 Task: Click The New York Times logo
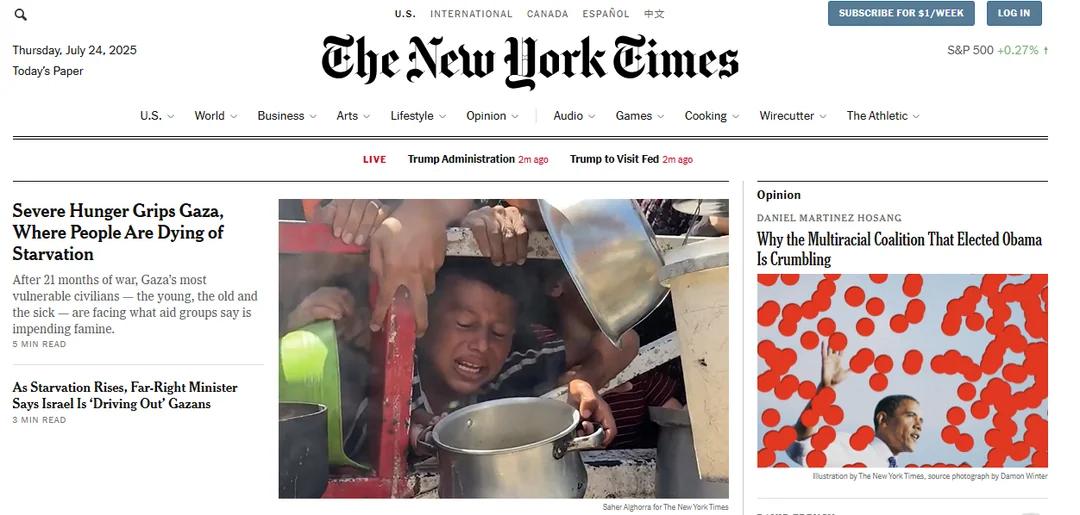coord(530,61)
